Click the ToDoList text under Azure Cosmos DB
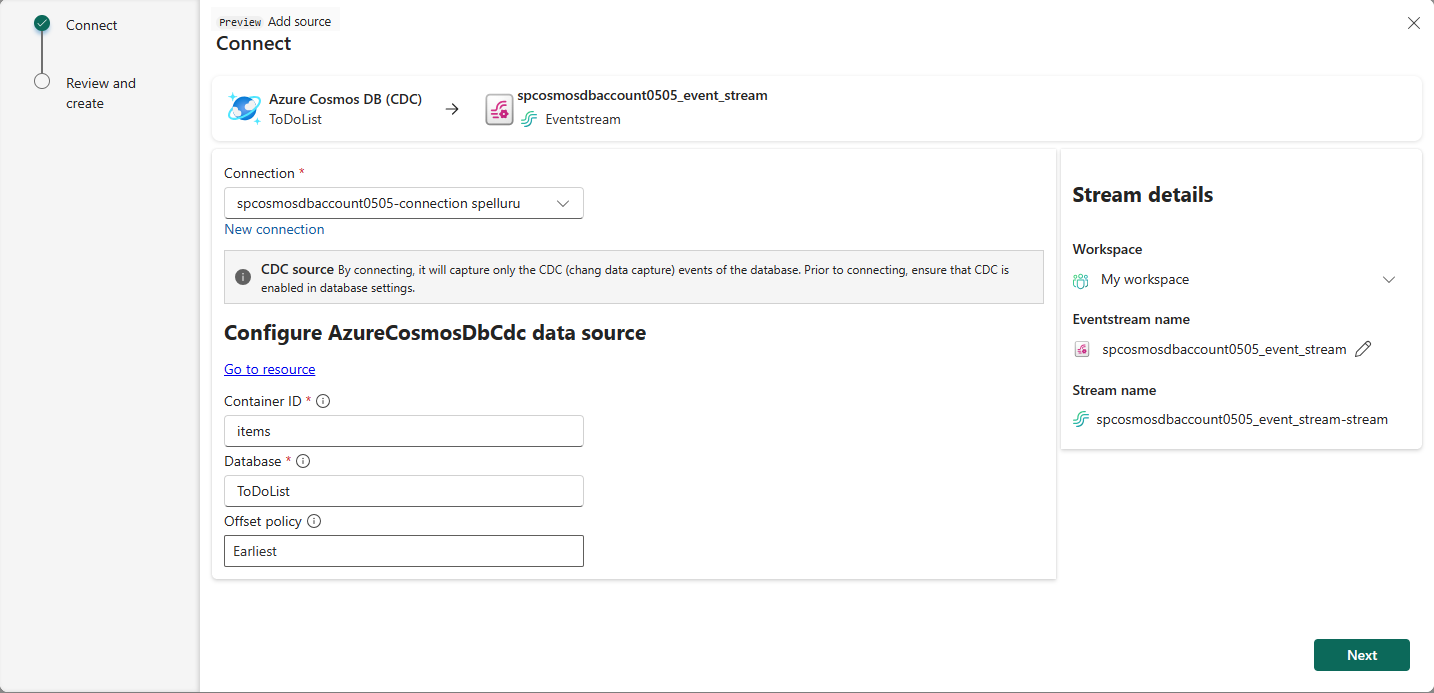The image size is (1434, 693). [x=296, y=119]
